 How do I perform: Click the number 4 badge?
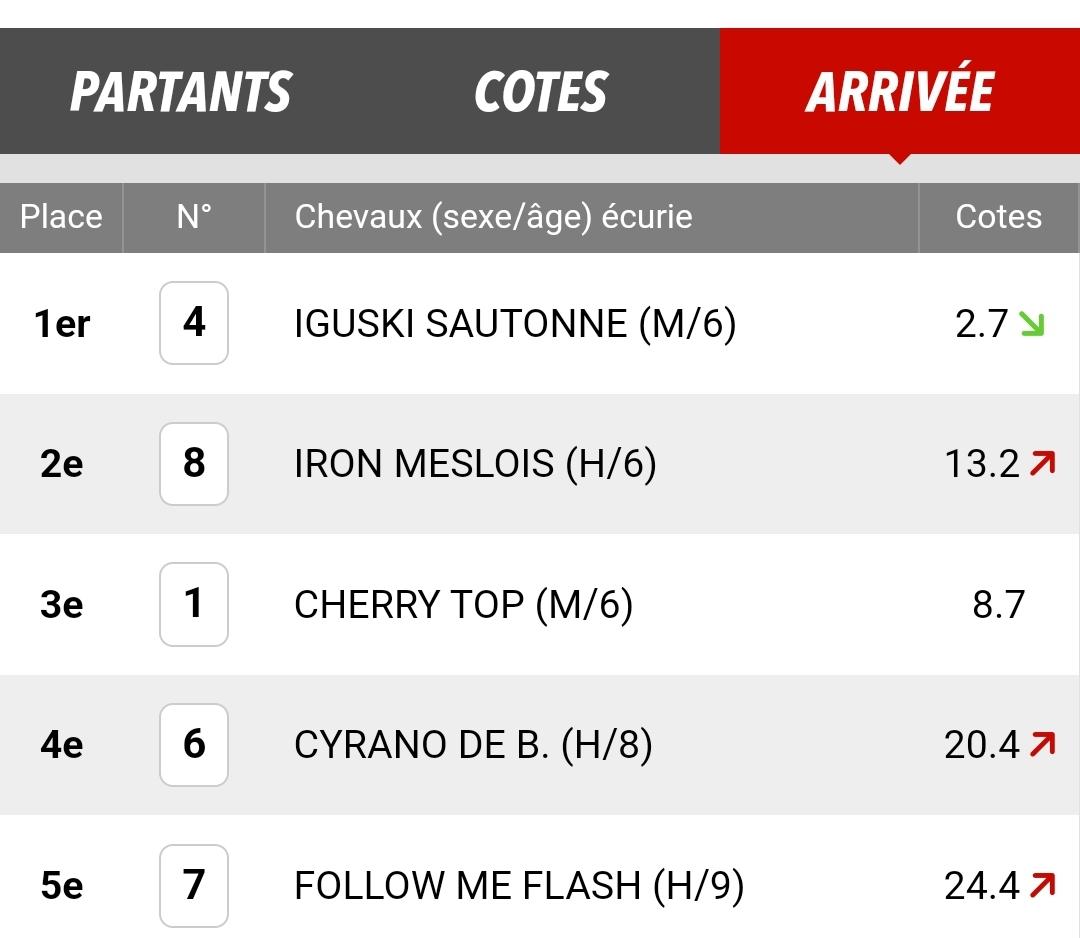[x=194, y=323]
